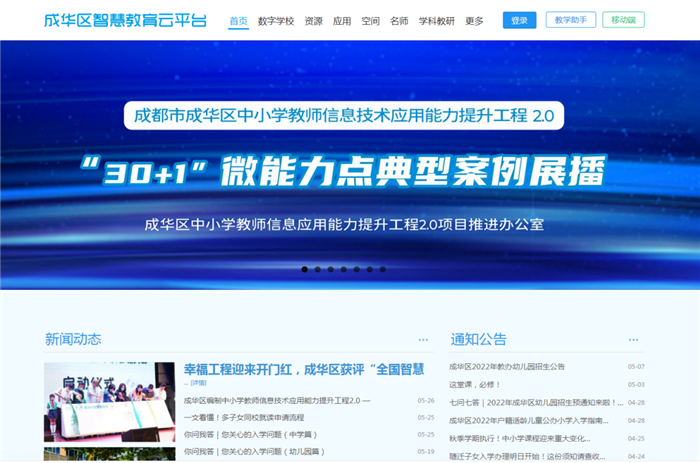Open news 一文看懂！多子女同校就读申请流程
Image resolution: width=700 pixels, height=463 pixels.
[244, 417]
